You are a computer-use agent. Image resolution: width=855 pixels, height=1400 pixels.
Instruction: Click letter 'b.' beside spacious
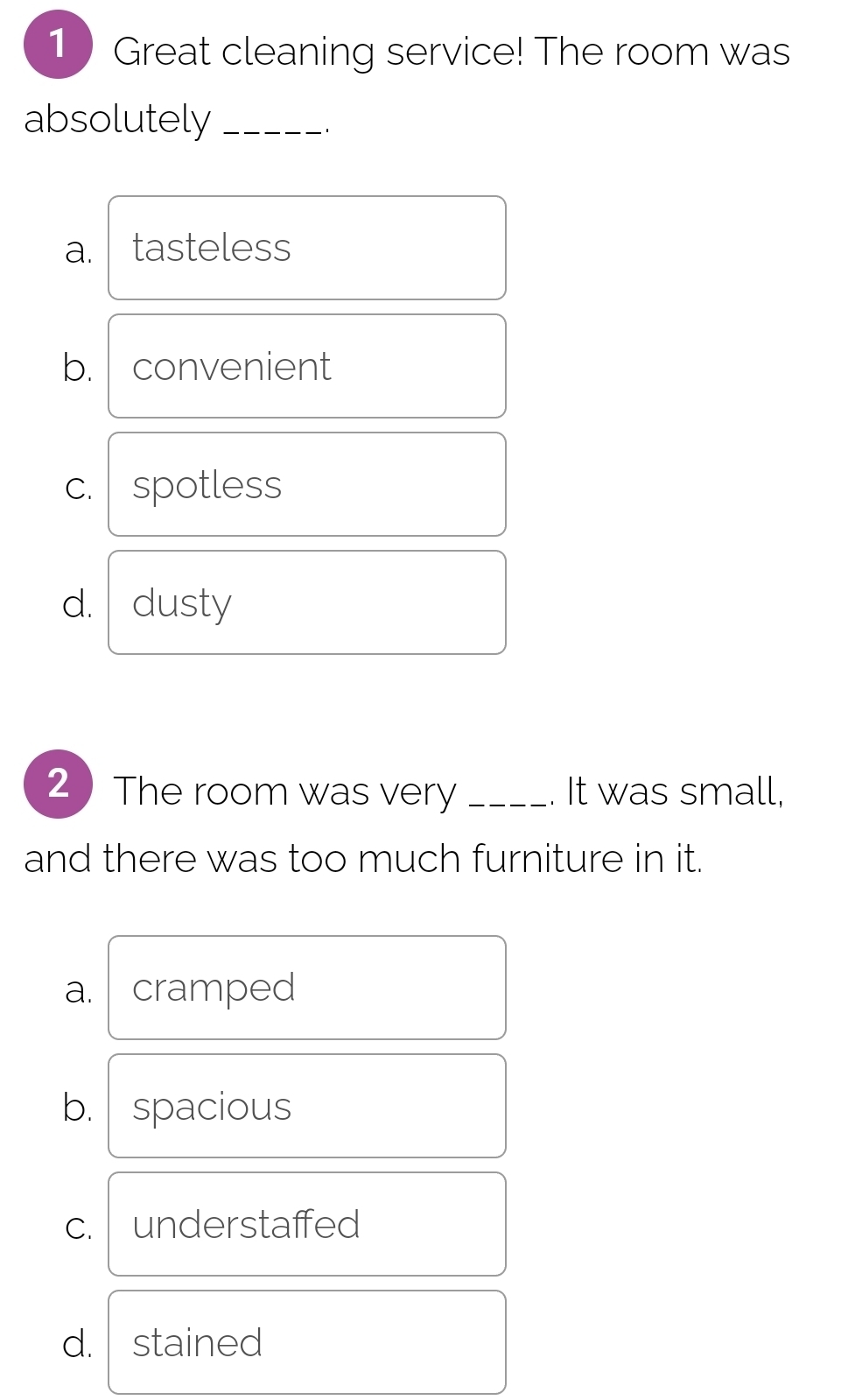click(78, 1108)
